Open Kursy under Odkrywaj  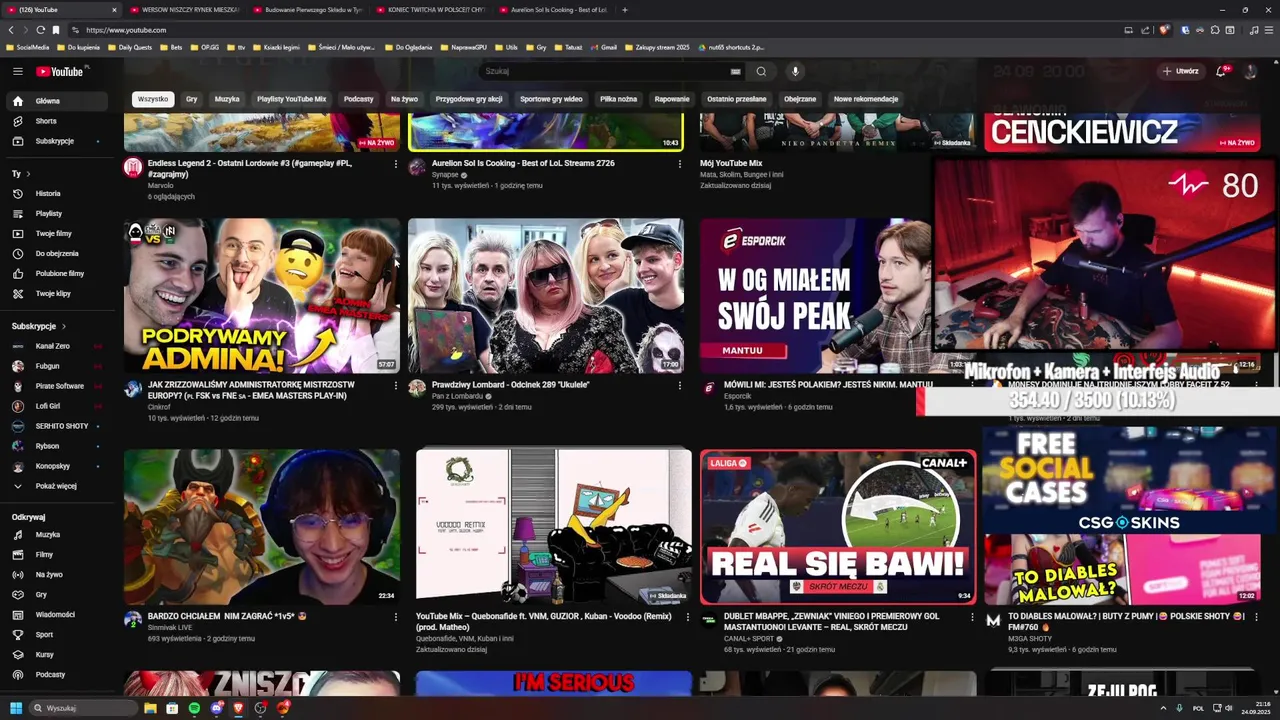pos(56,654)
